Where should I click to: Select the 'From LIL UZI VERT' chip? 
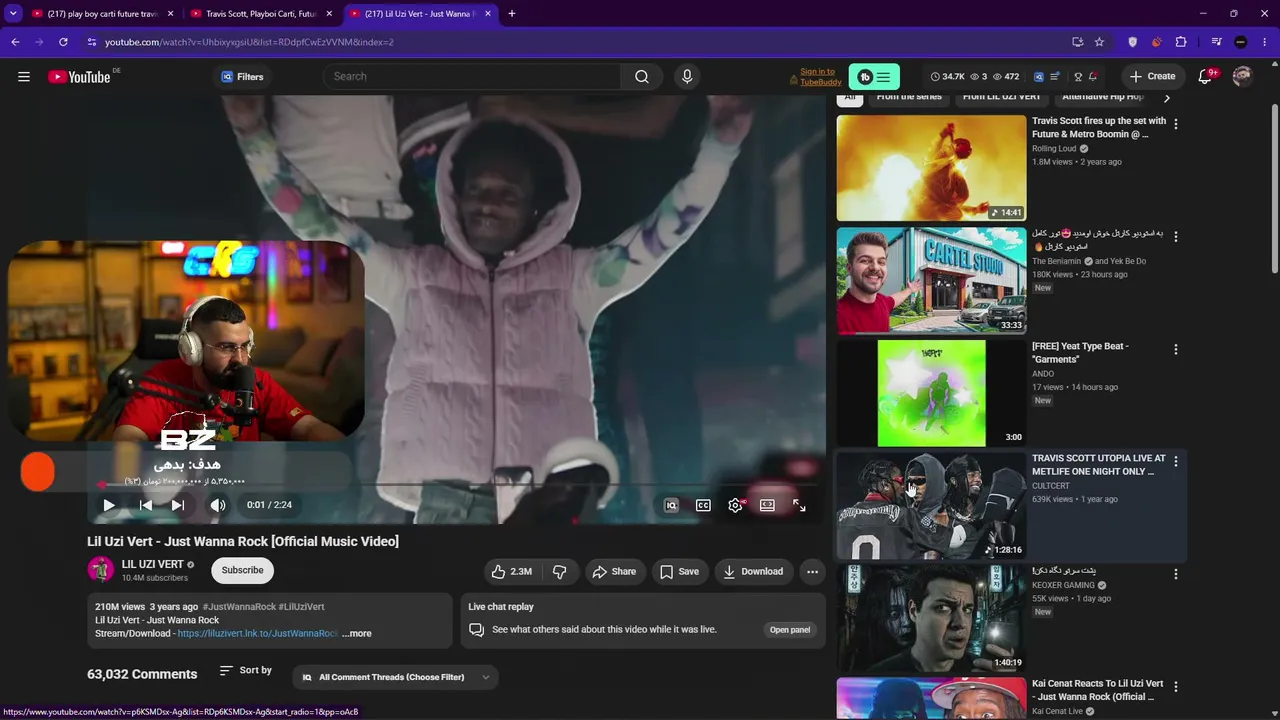pos(1001,97)
